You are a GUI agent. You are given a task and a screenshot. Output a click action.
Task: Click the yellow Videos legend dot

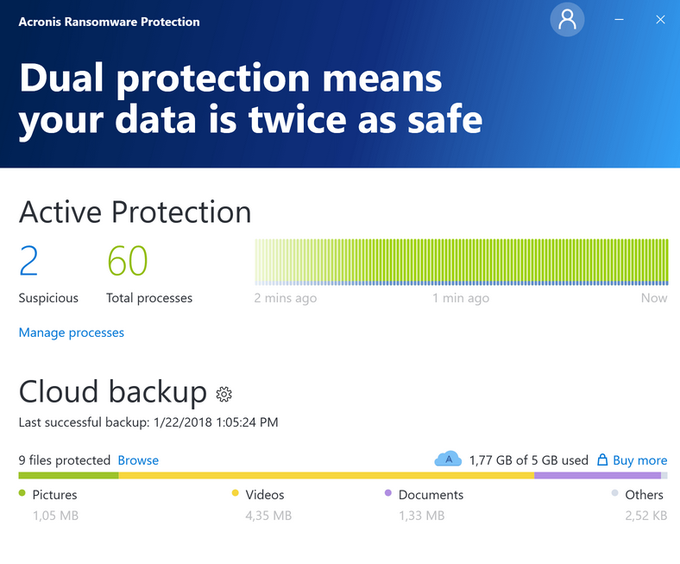(236, 494)
